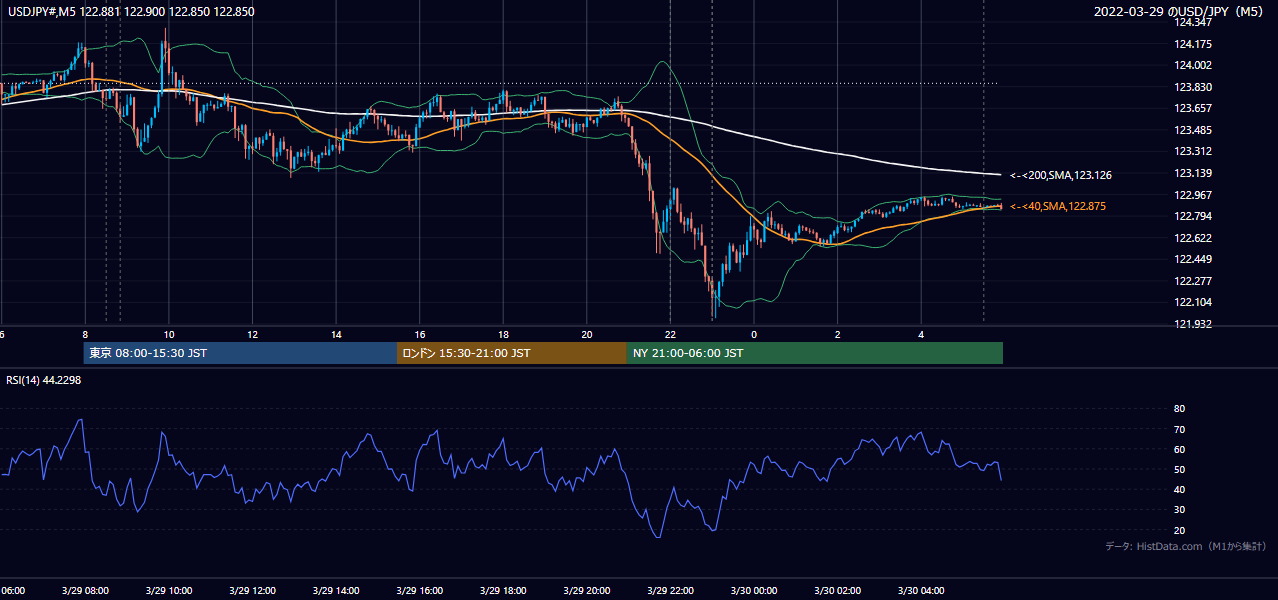Click the 200 SMA label 123.126
The height and width of the screenshot is (600, 1278).
[x=1061, y=176]
